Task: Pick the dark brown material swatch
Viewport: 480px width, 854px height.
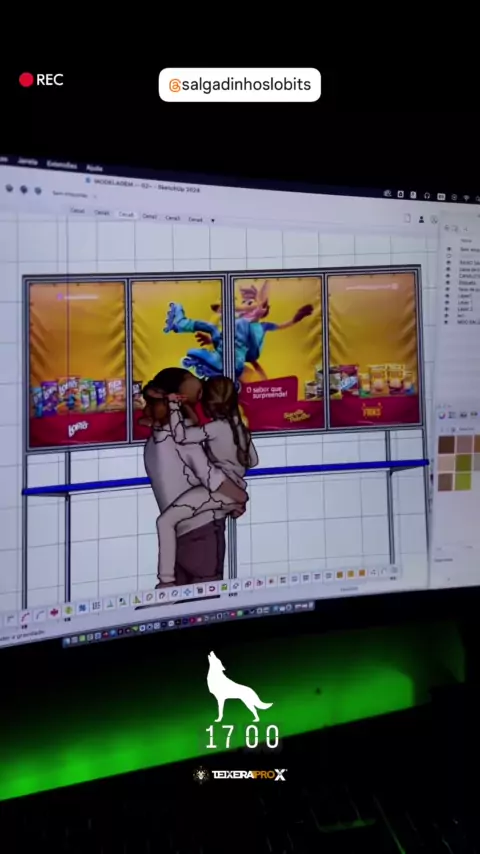Action: coord(446,445)
